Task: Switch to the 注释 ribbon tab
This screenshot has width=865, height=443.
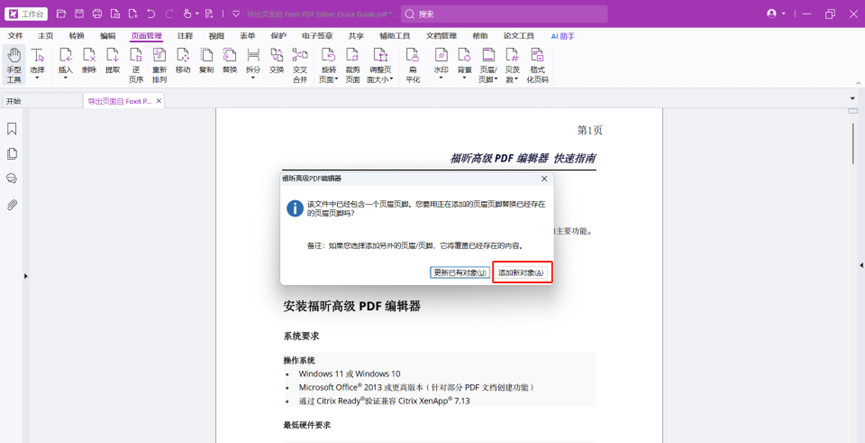Action: coord(185,36)
